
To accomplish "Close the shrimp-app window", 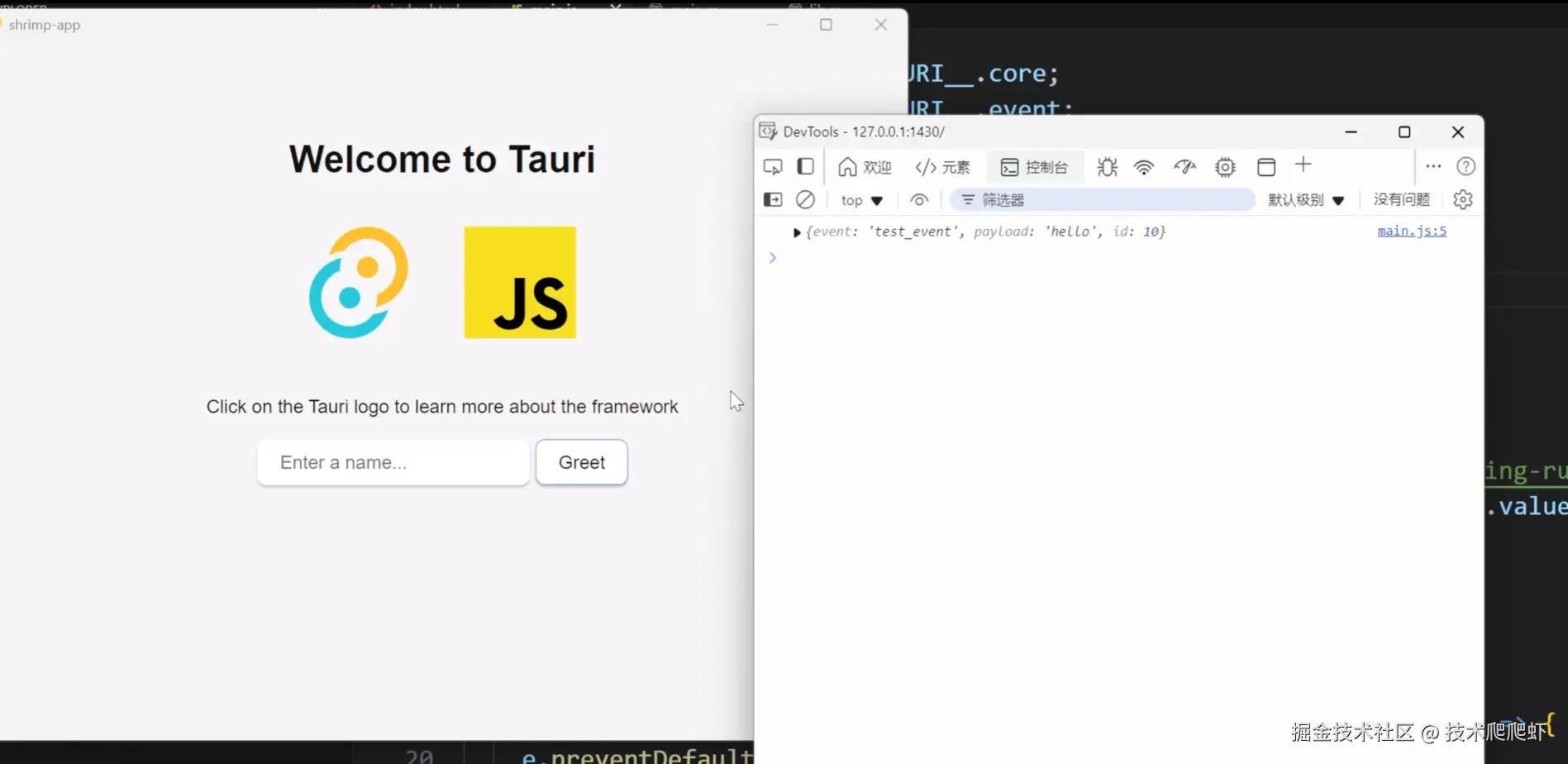I will click(881, 25).
